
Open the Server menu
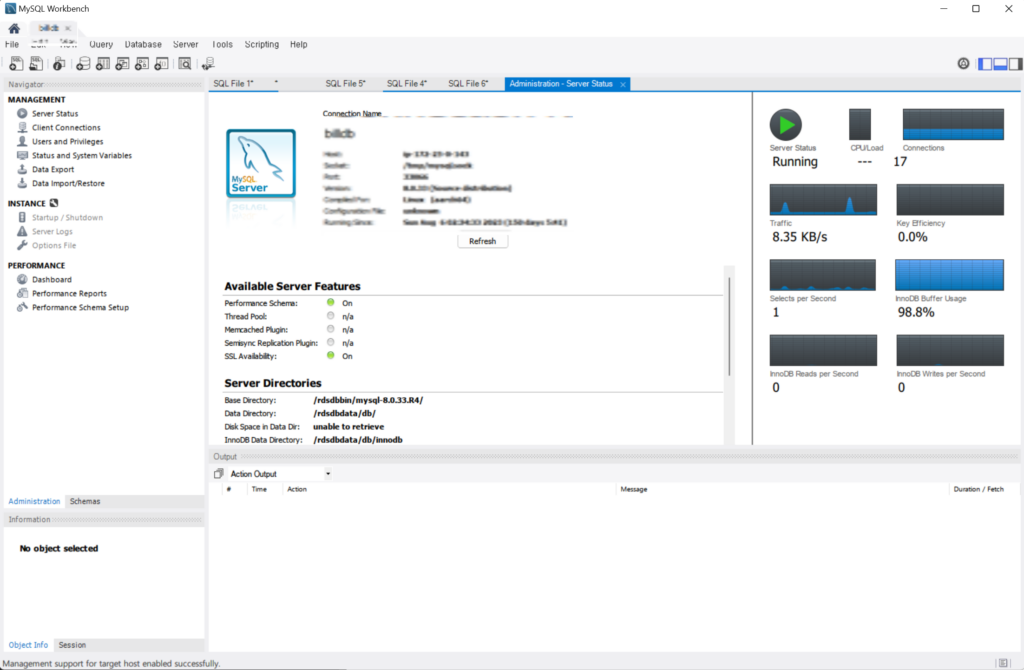(185, 44)
